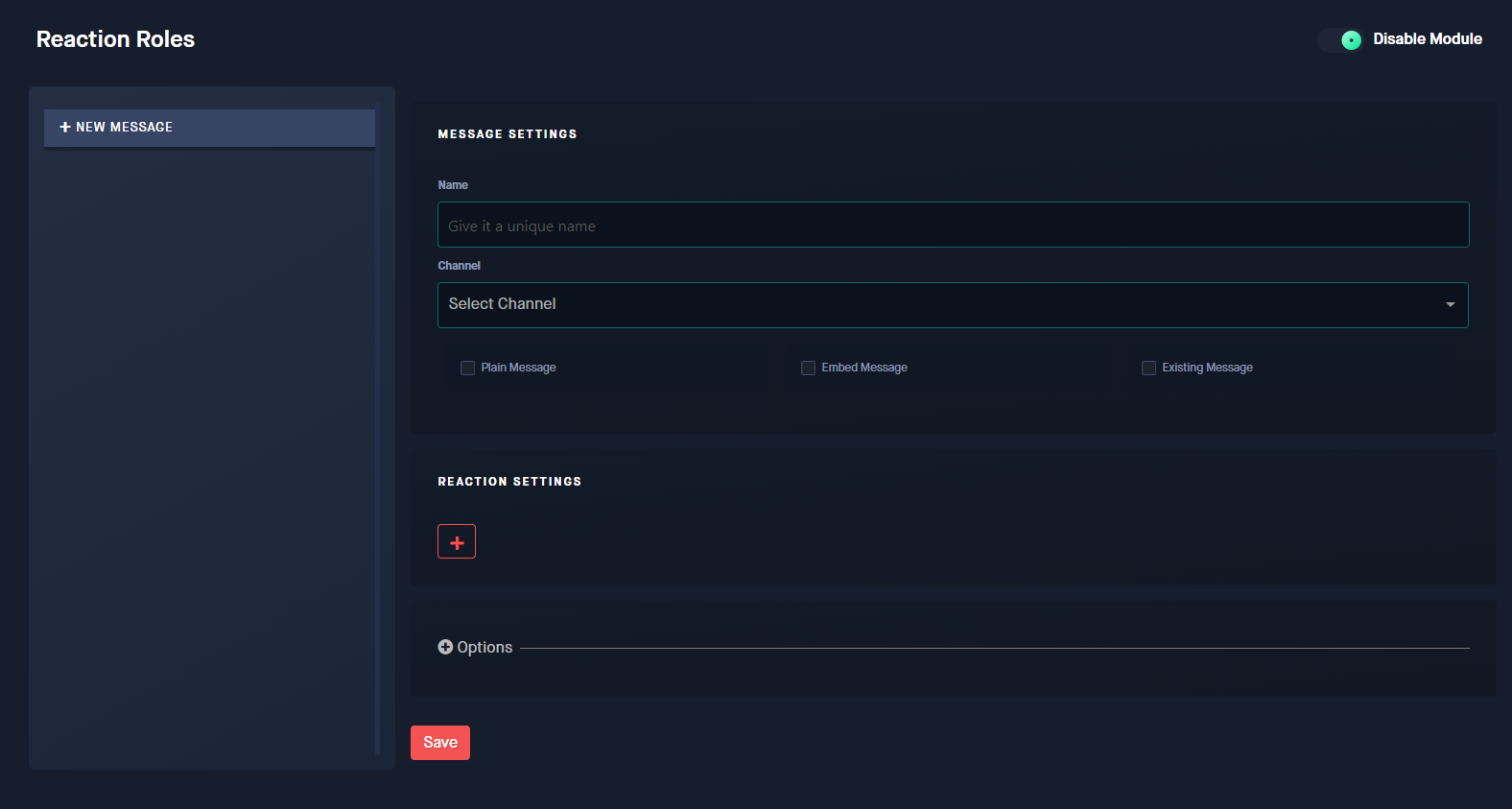1512x809 pixels.
Task: Expand the Options section
Action: [x=475, y=648]
